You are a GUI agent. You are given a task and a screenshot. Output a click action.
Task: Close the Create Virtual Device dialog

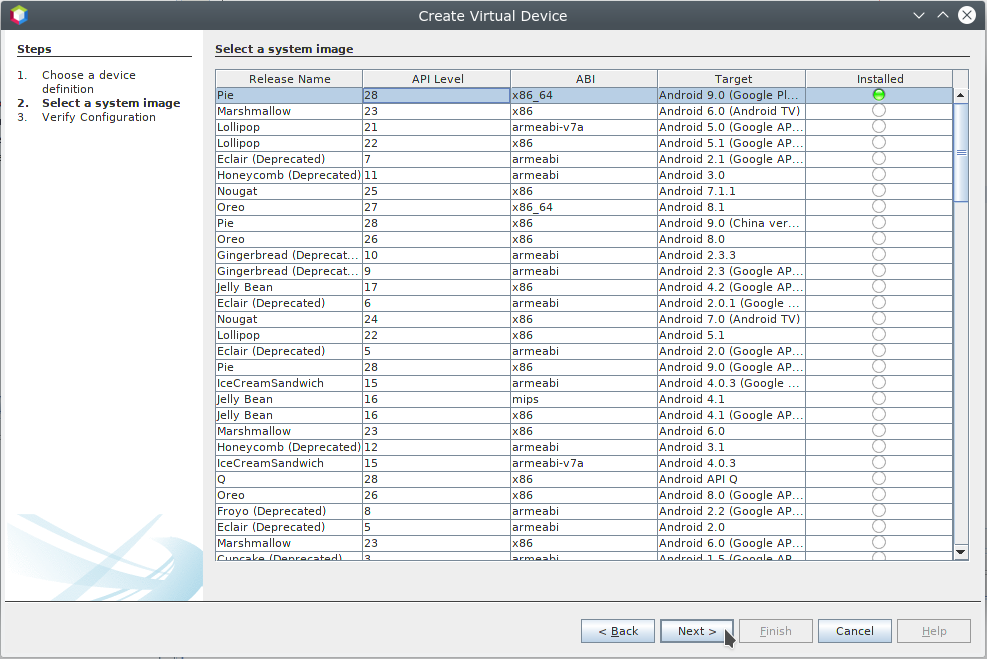tap(967, 15)
